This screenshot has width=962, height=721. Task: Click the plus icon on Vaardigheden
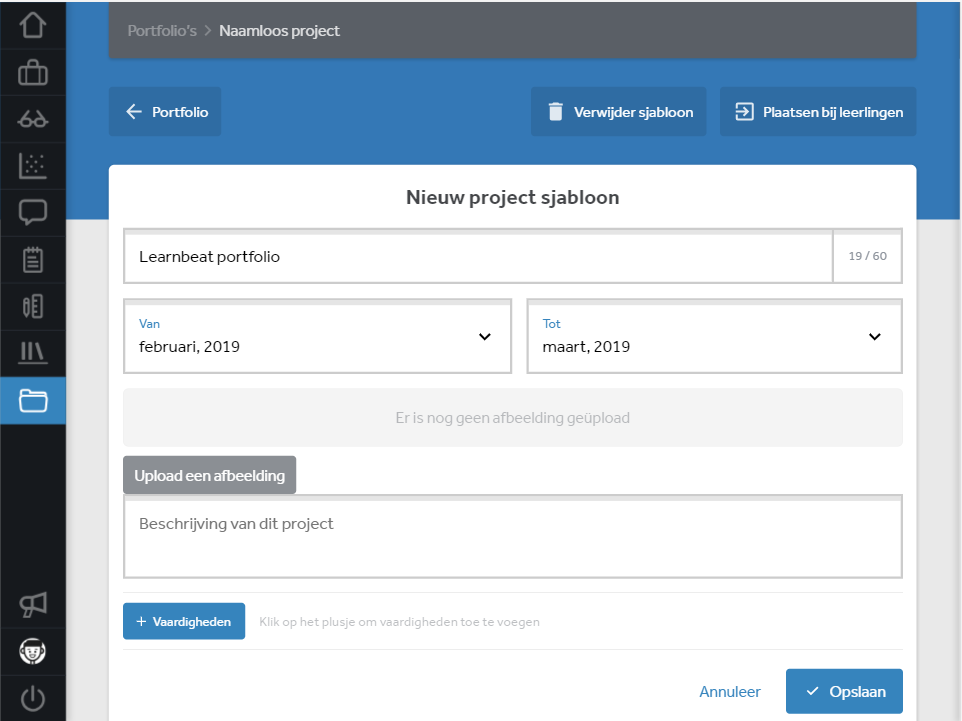pos(141,622)
